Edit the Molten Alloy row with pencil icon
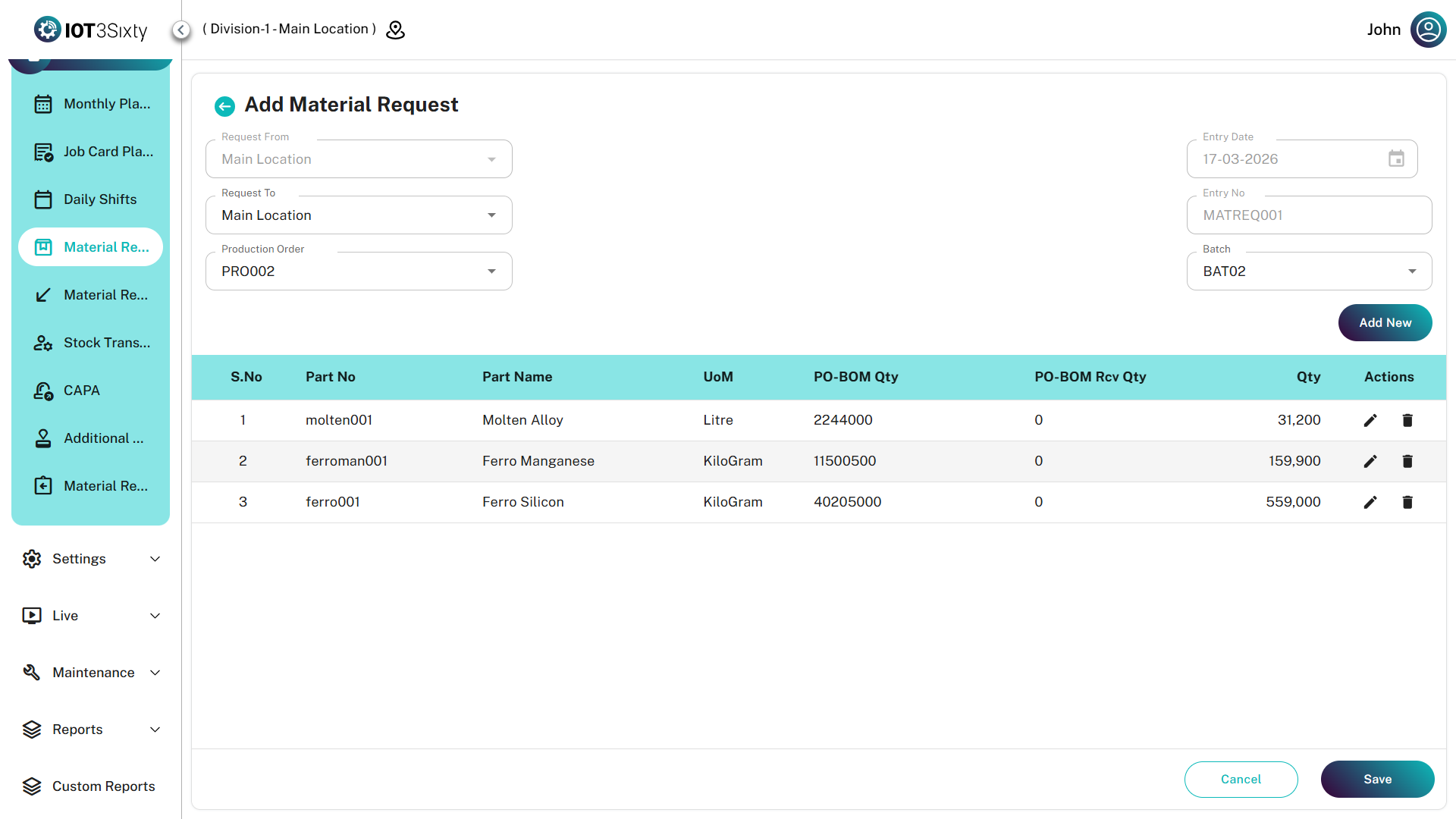The width and height of the screenshot is (1456, 819). (x=1370, y=420)
